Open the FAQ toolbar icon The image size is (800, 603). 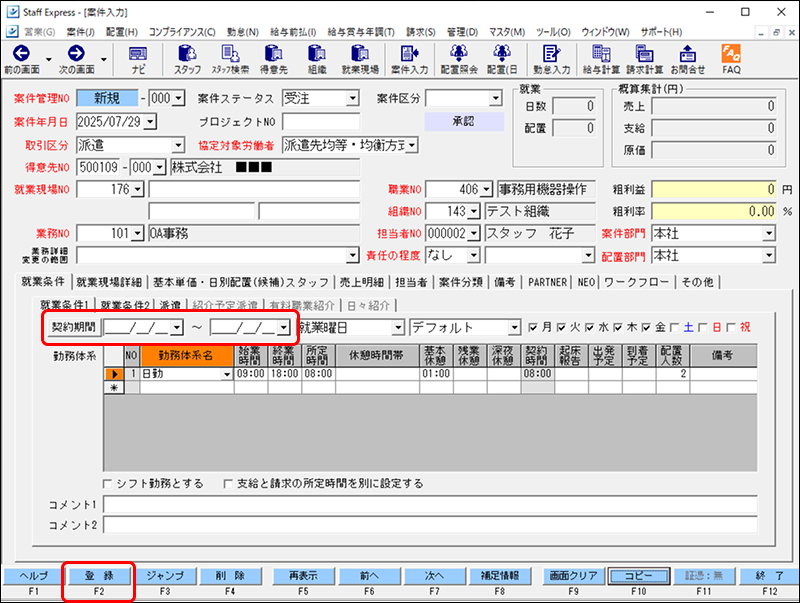coord(731,59)
